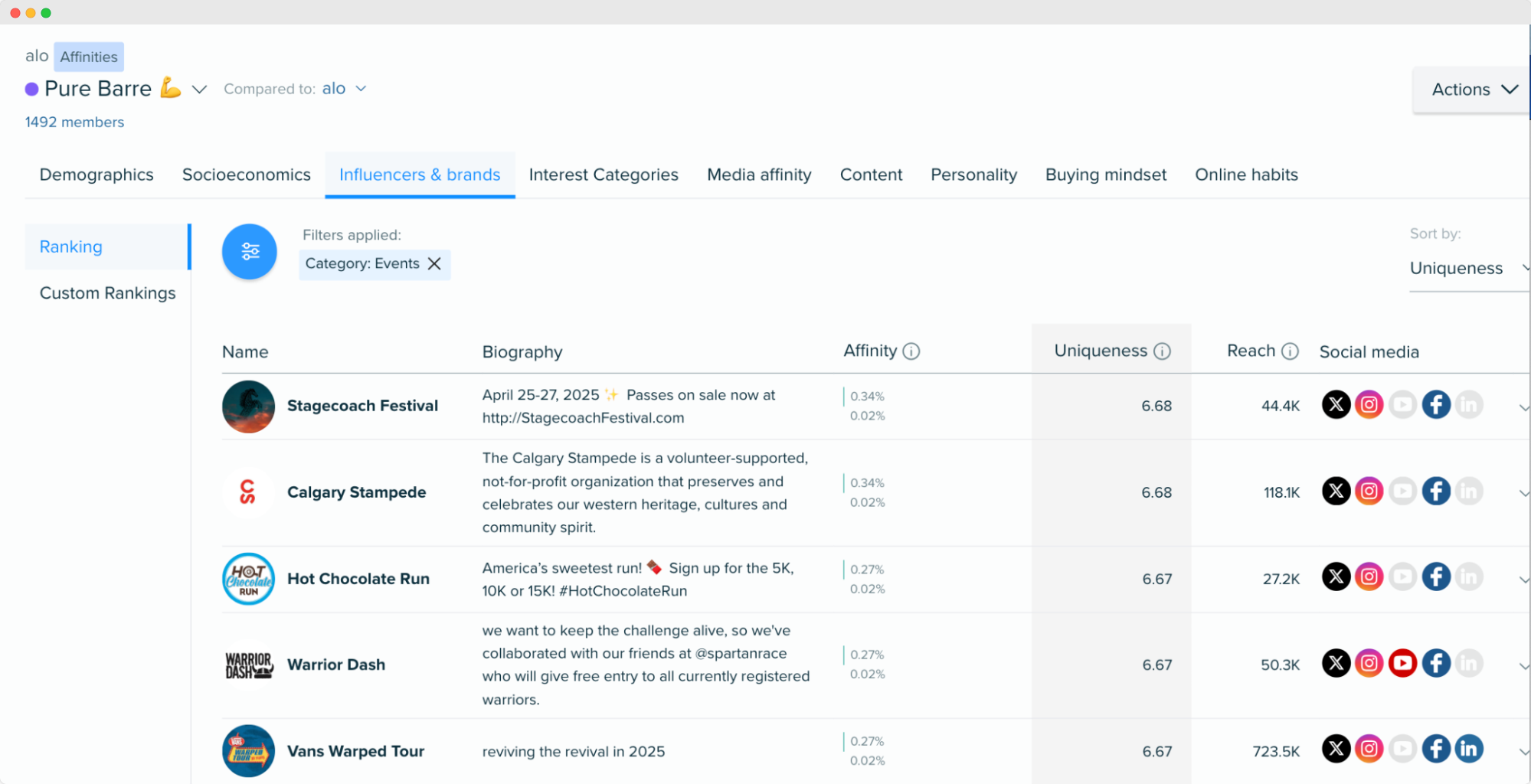
Task: Open Instagram icon for Hot Chocolate Run
Action: (x=1369, y=577)
